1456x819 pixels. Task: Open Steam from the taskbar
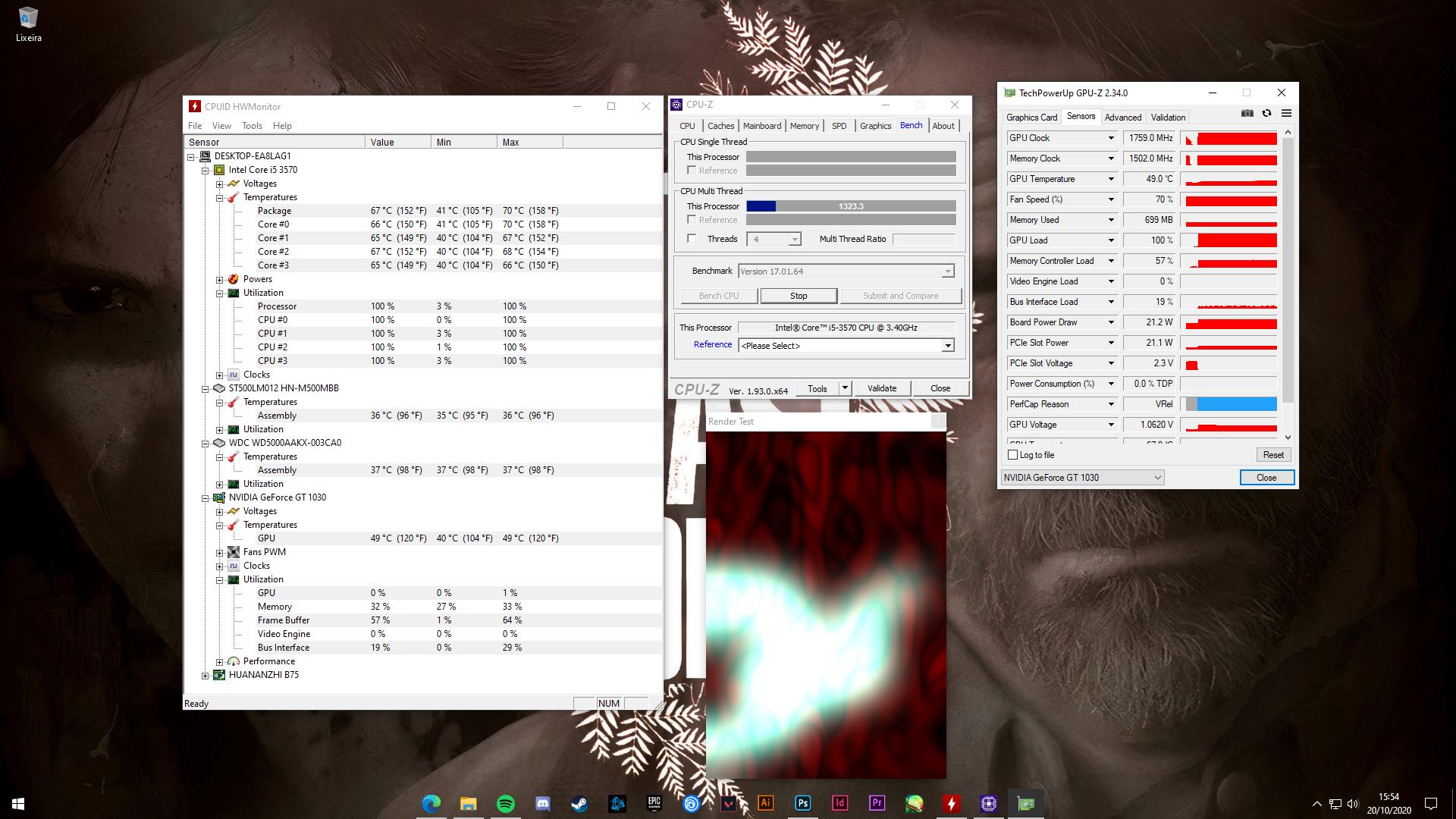[x=579, y=803]
